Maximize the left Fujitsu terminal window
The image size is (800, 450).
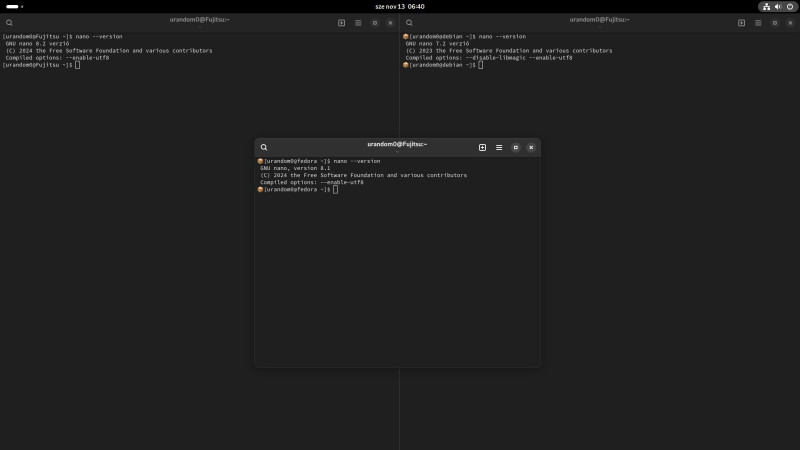tap(375, 23)
